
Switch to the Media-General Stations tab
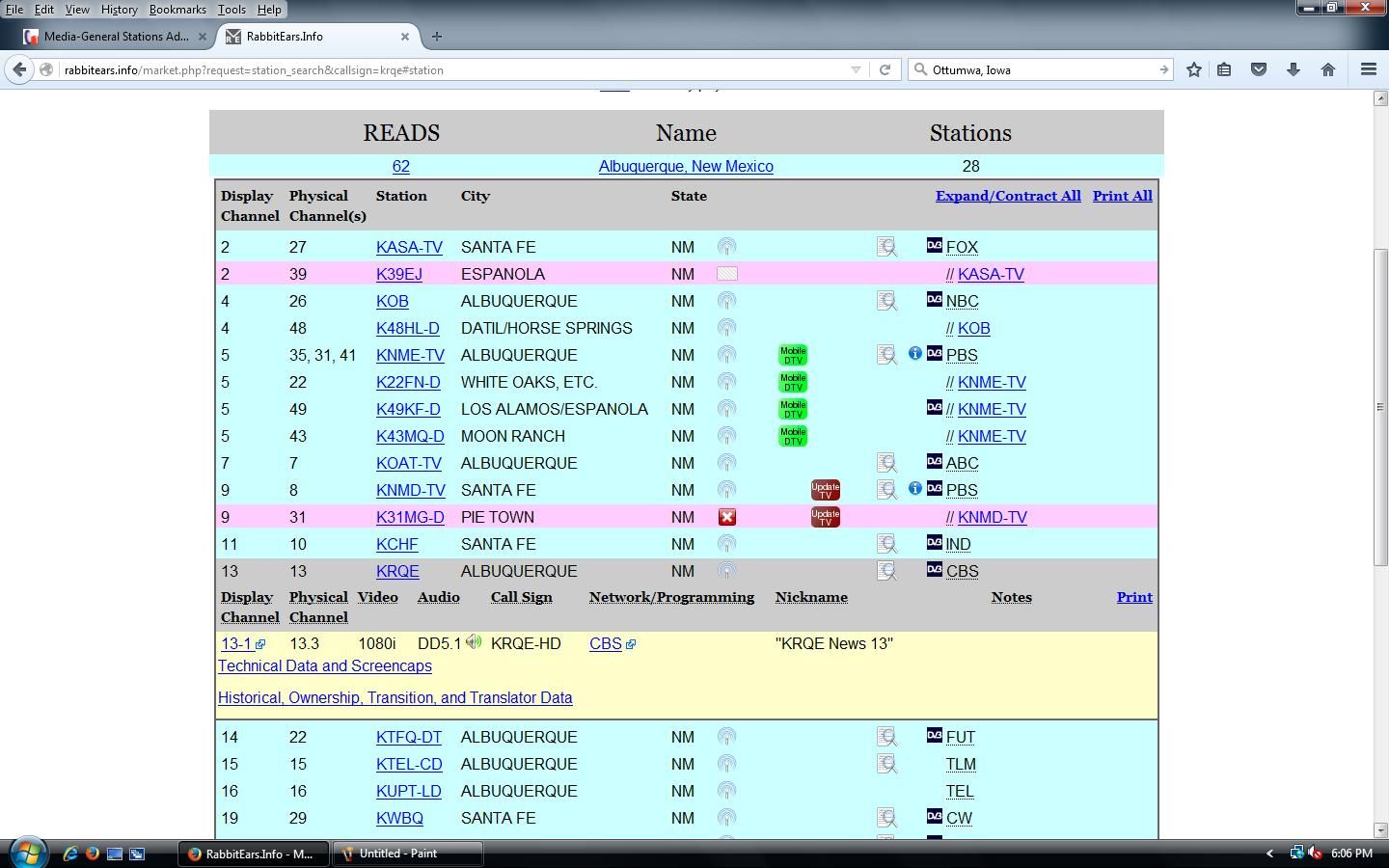[x=116, y=37]
